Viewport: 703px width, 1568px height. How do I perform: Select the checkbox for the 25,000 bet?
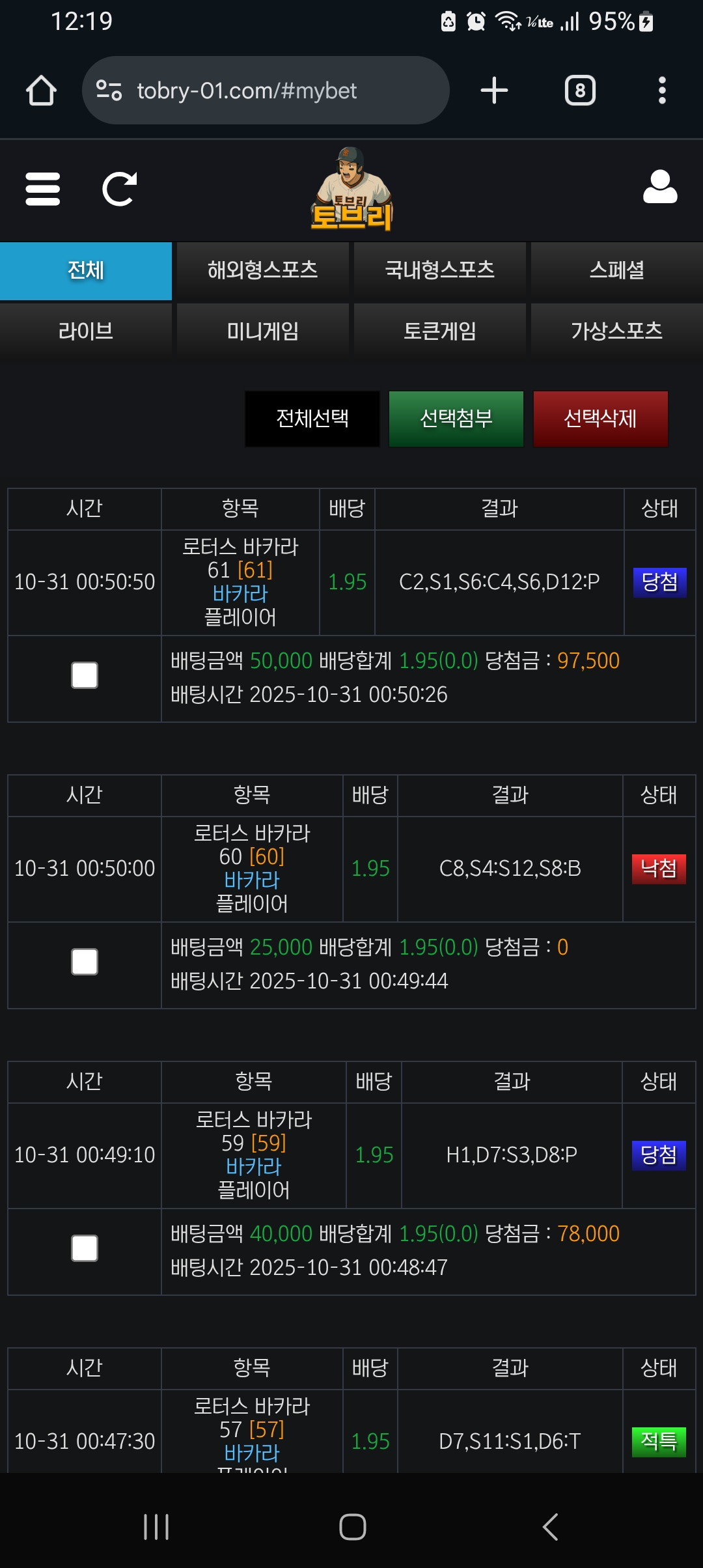click(85, 962)
